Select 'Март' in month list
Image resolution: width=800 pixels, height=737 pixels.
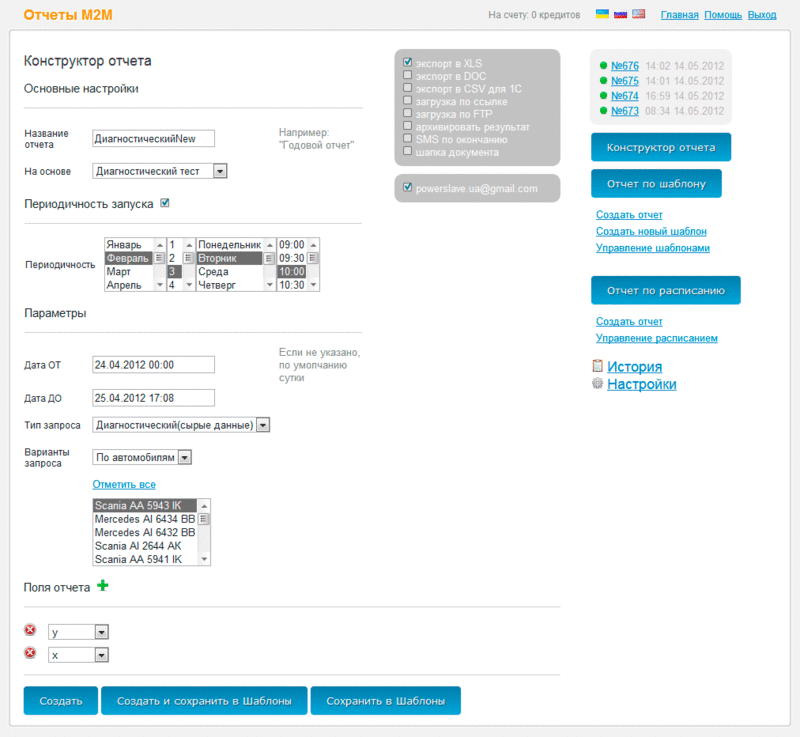click(129, 272)
